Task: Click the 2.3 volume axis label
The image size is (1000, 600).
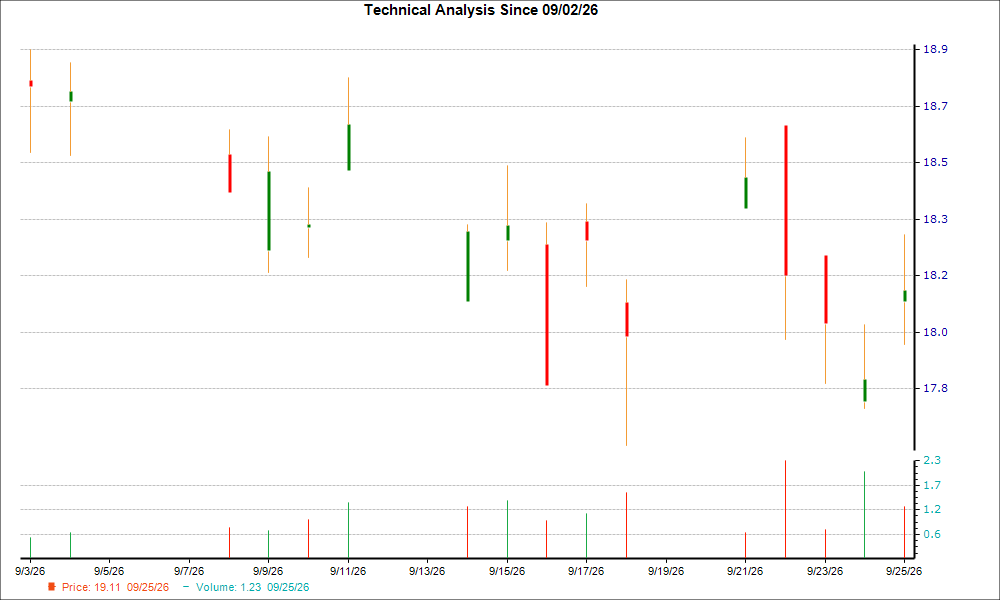Action: (x=932, y=460)
